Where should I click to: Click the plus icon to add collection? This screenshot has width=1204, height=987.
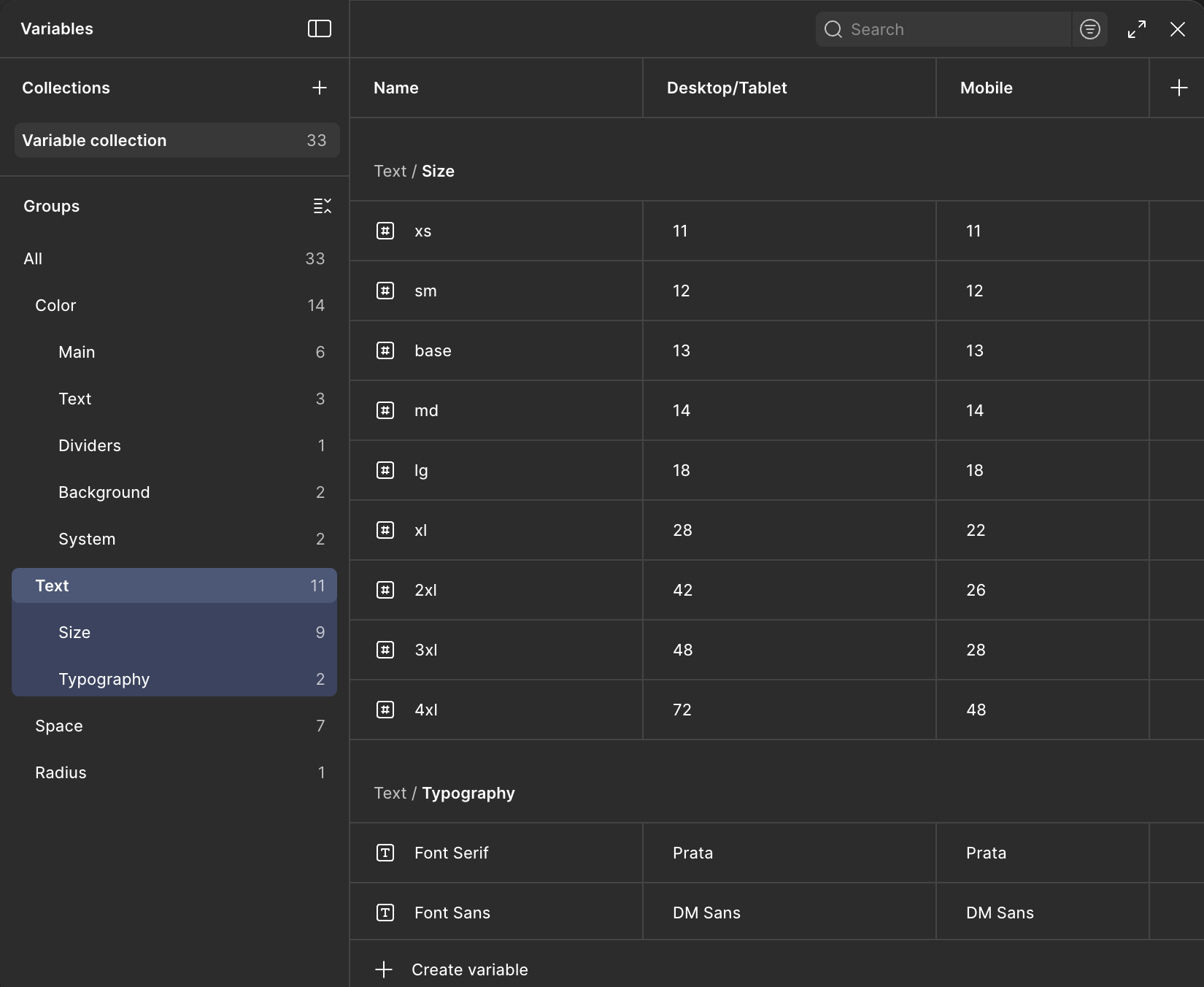tap(319, 88)
